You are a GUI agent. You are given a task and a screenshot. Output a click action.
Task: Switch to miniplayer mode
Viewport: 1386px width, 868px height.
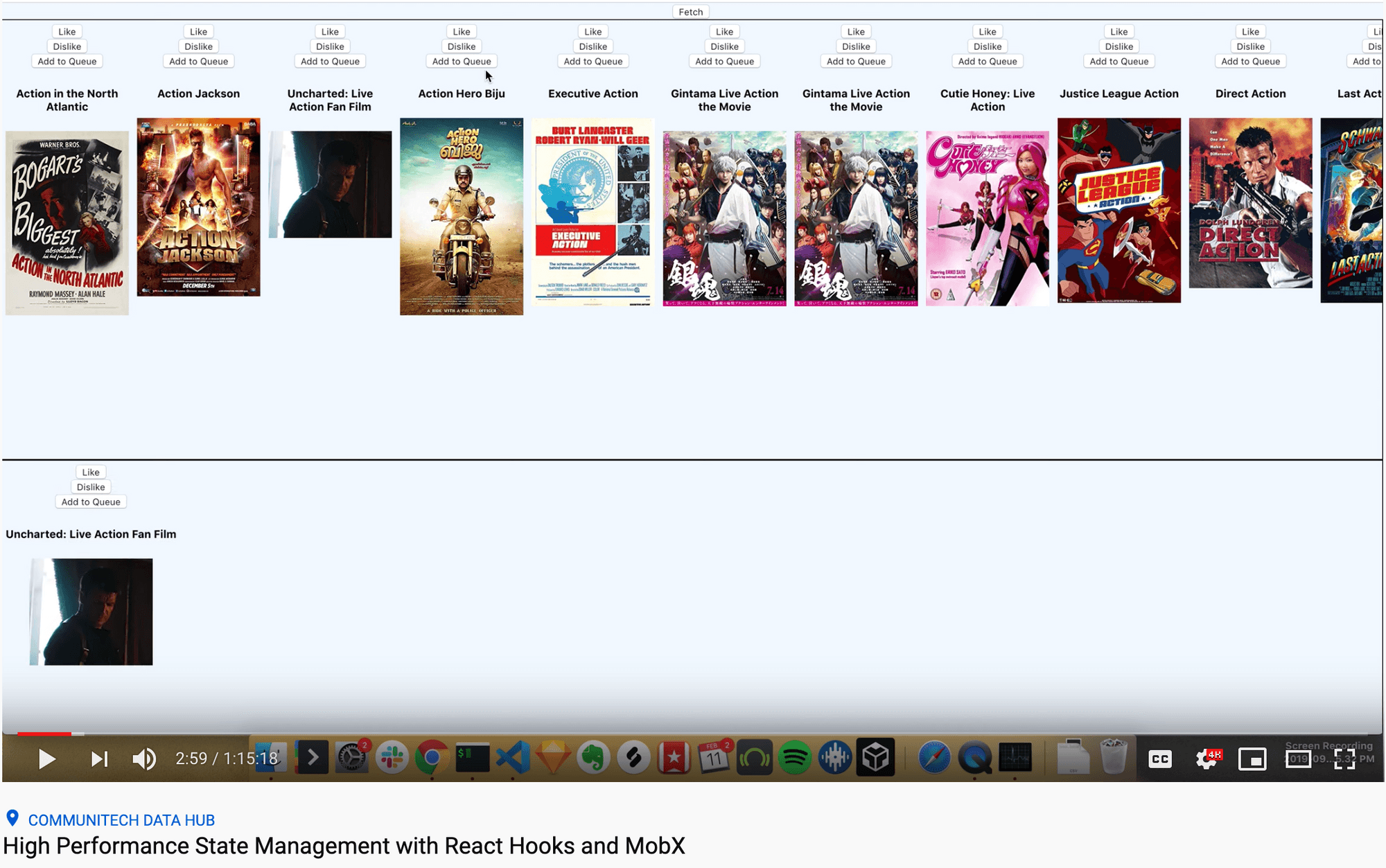coord(1252,759)
